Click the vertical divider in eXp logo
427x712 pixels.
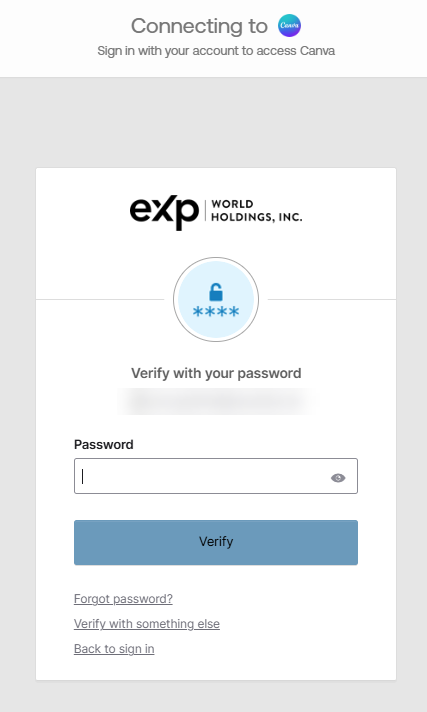(205, 211)
